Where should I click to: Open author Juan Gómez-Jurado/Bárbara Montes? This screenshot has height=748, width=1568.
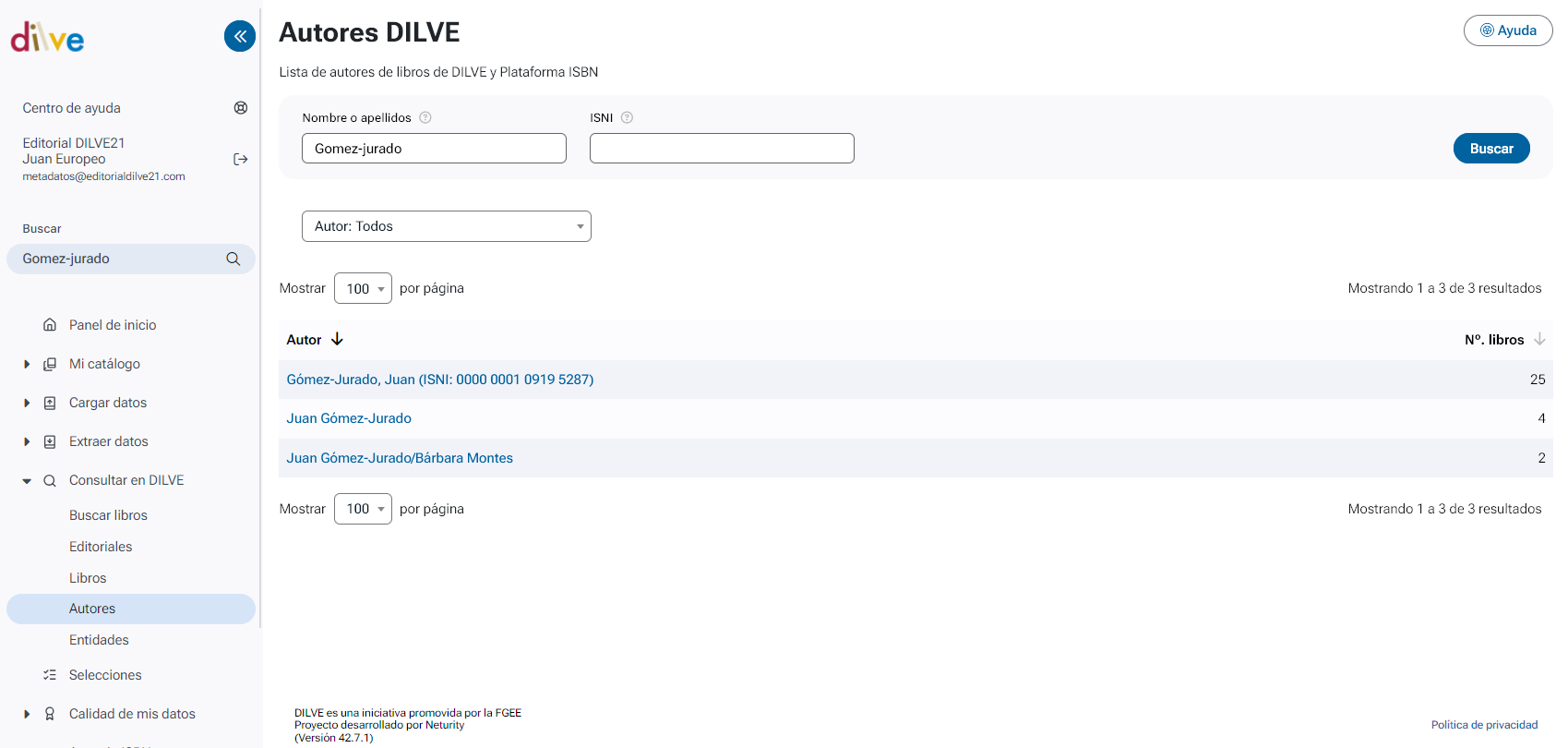click(x=400, y=458)
